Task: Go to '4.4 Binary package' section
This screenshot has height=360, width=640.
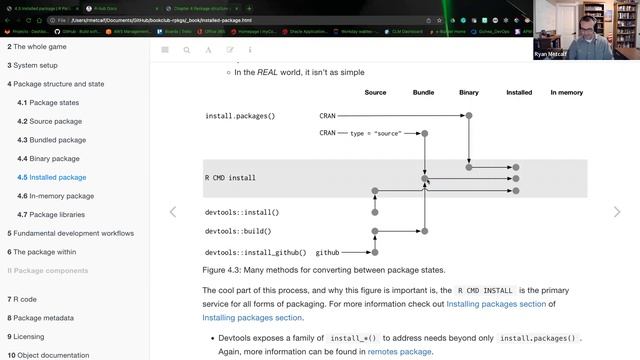Action: (x=48, y=158)
